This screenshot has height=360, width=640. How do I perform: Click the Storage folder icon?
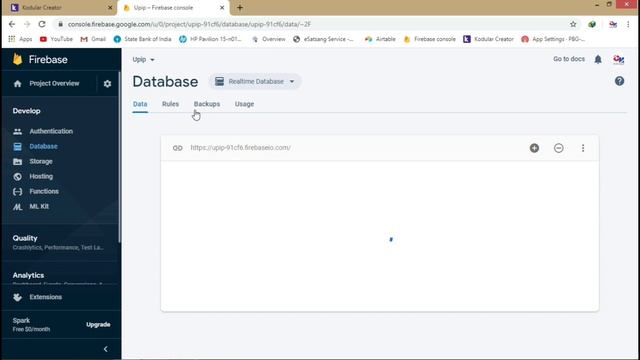[18, 162]
